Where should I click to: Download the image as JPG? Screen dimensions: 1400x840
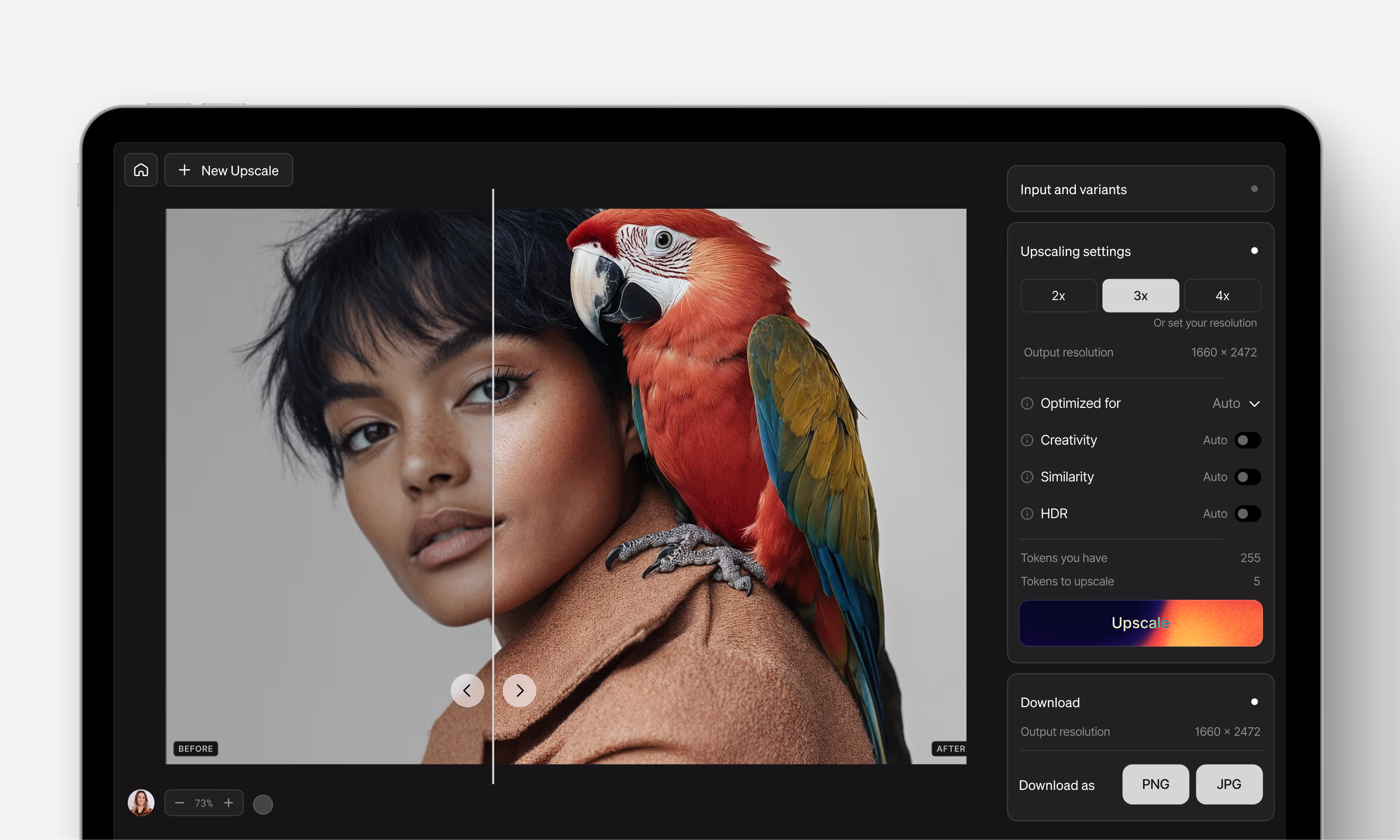tap(1229, 784)
